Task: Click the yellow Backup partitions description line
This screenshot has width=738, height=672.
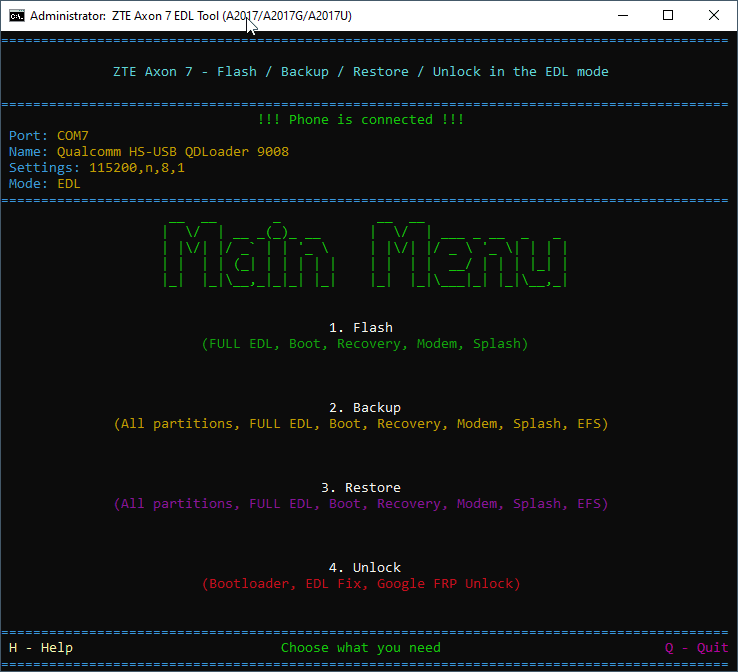Action: 361,424
